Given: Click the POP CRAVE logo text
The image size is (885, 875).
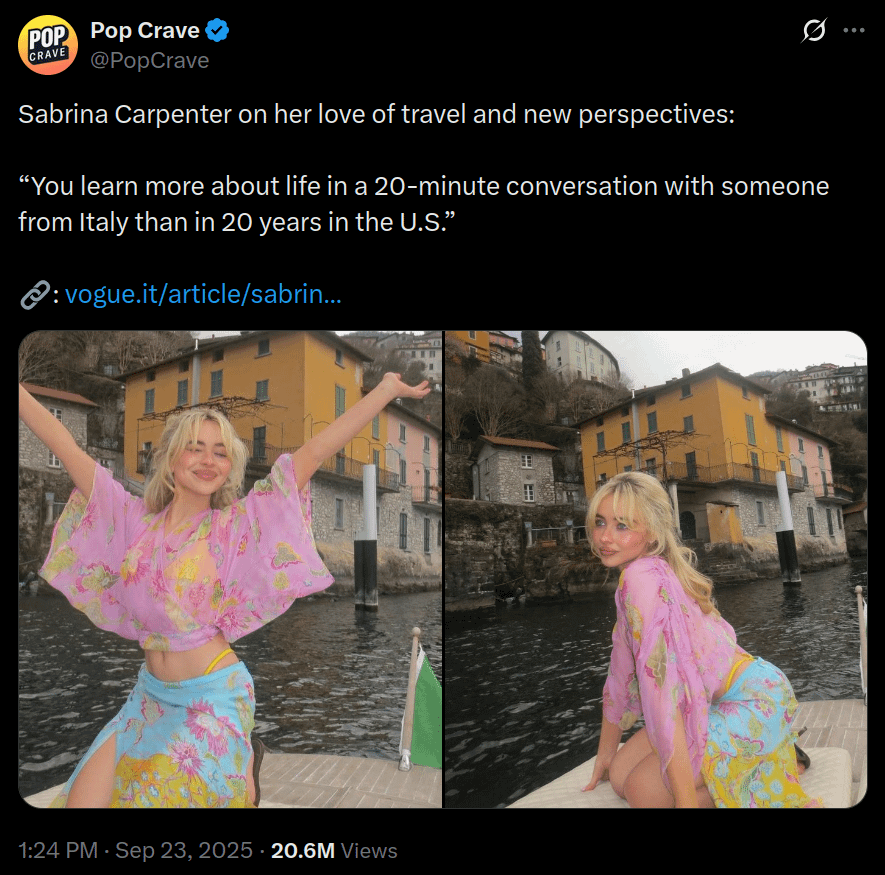Looking at the screenshot, I should pyautogui.click(x=48, y=45).
